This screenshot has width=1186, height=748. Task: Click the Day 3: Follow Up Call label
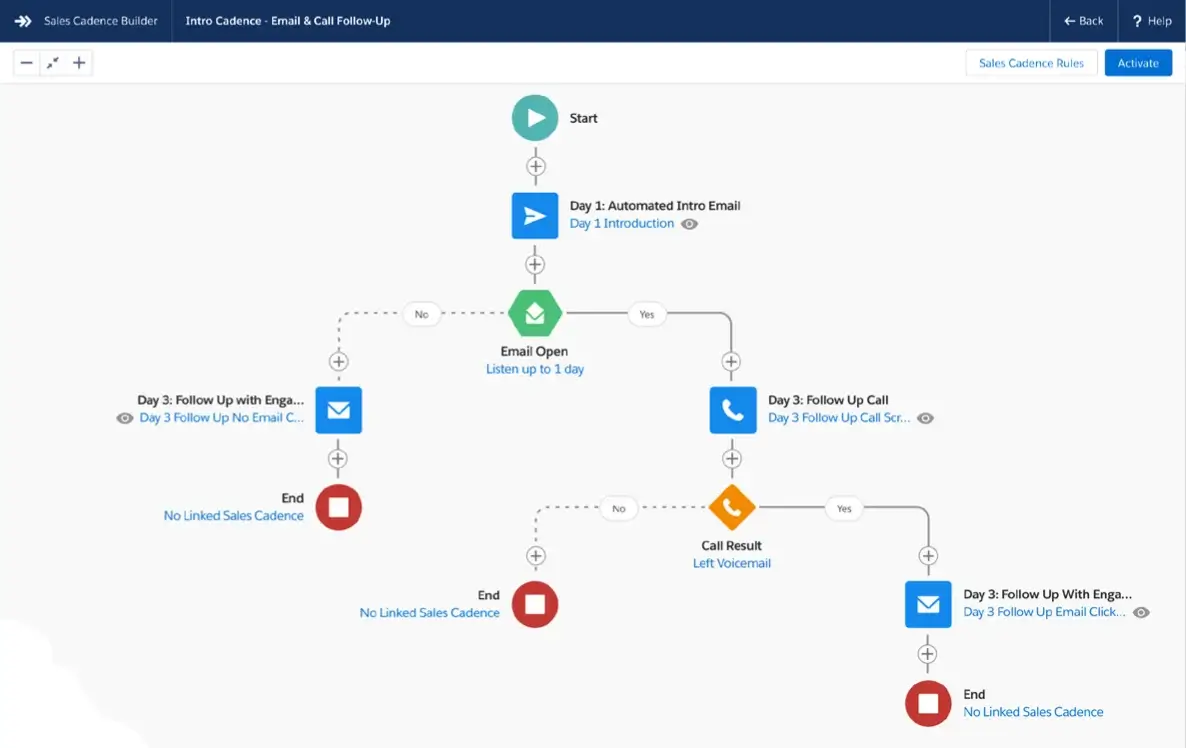tap(828, 400)
